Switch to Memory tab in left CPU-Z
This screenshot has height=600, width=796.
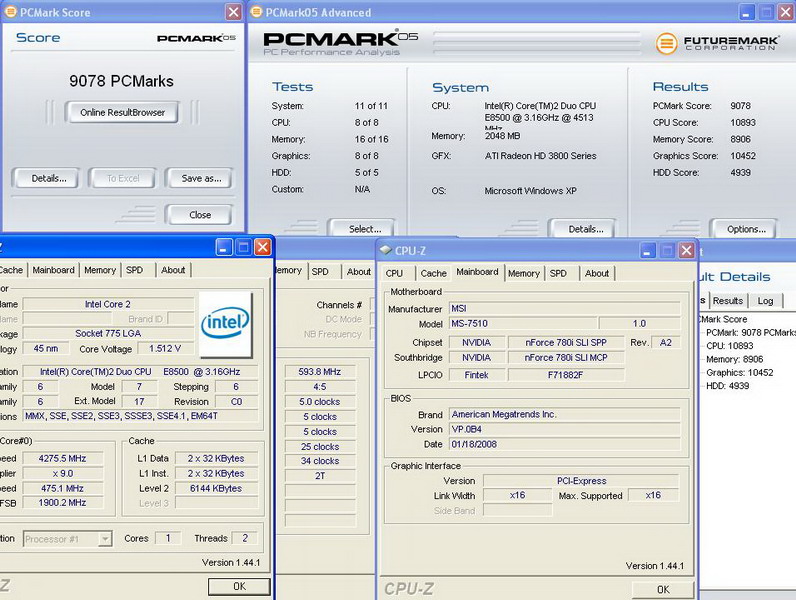(100, 270)
